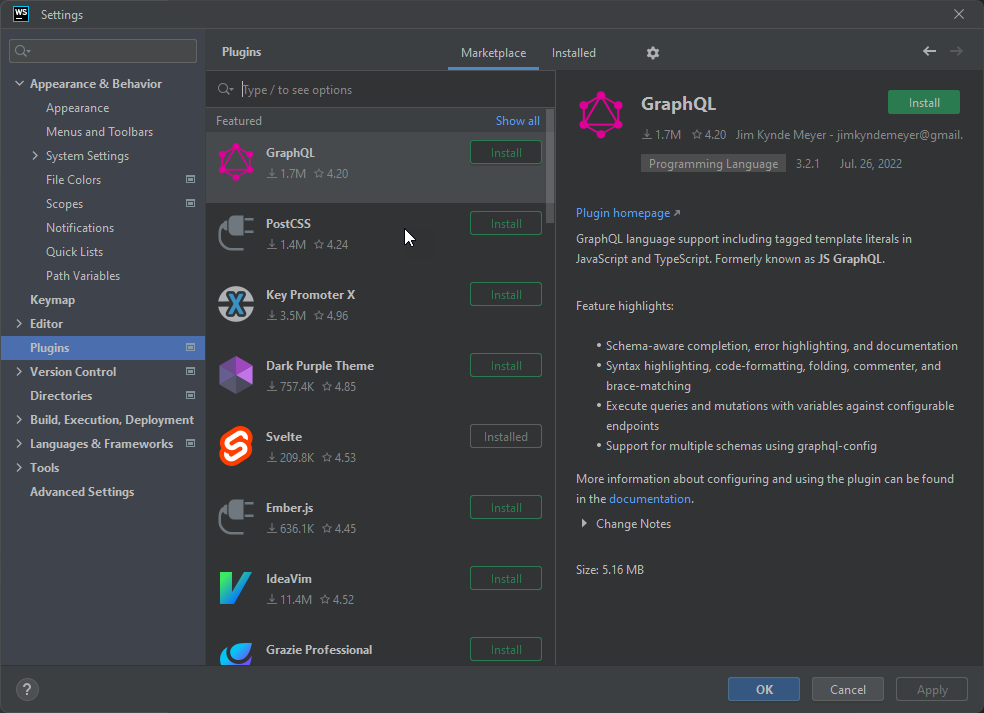The height and width of the screenshot is (713, 984).
Task: Install the Key Promoter X plugin
Action: (506, 294)
